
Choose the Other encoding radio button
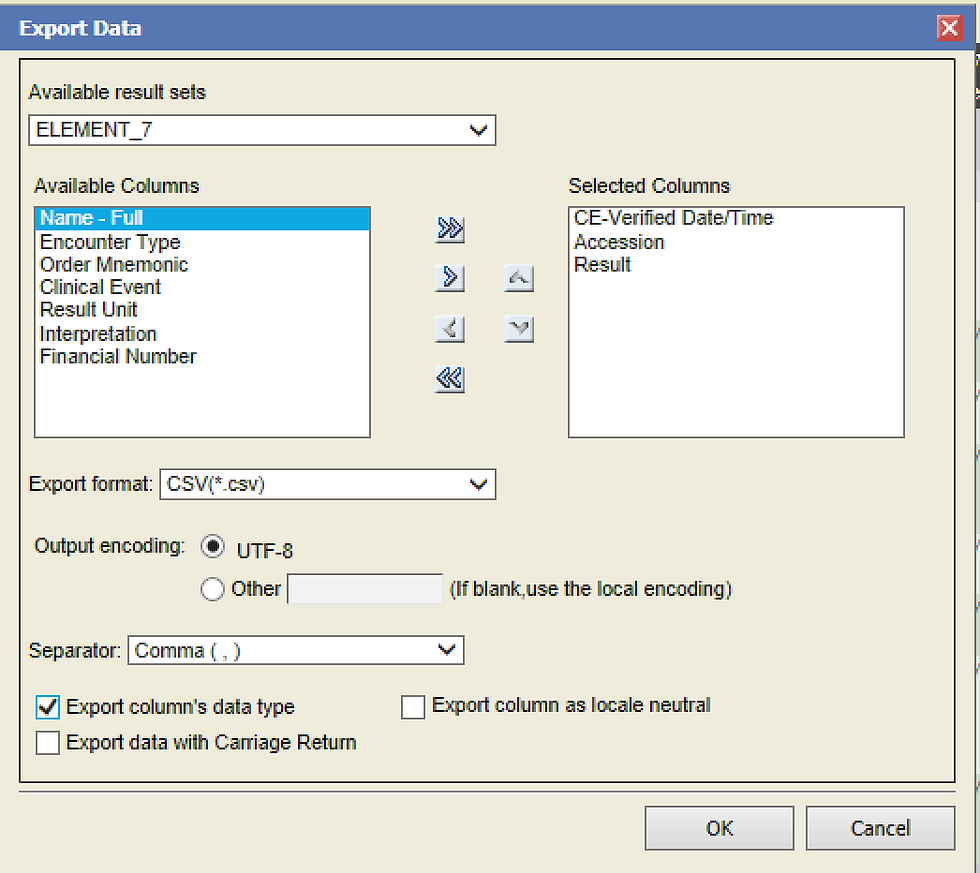click(x=212, y=589)
